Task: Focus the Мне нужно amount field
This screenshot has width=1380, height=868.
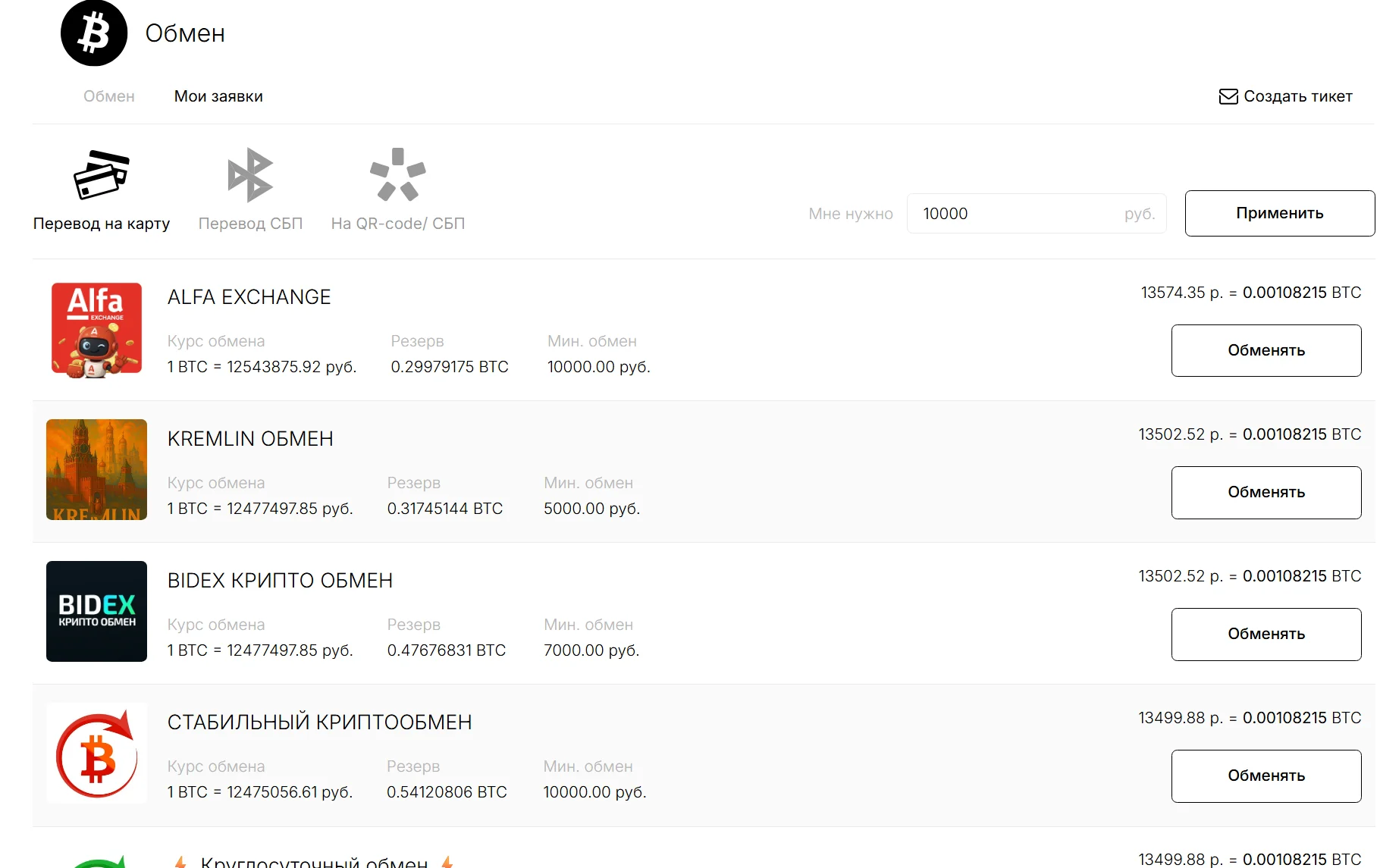Action: [x=1036, y=214]
